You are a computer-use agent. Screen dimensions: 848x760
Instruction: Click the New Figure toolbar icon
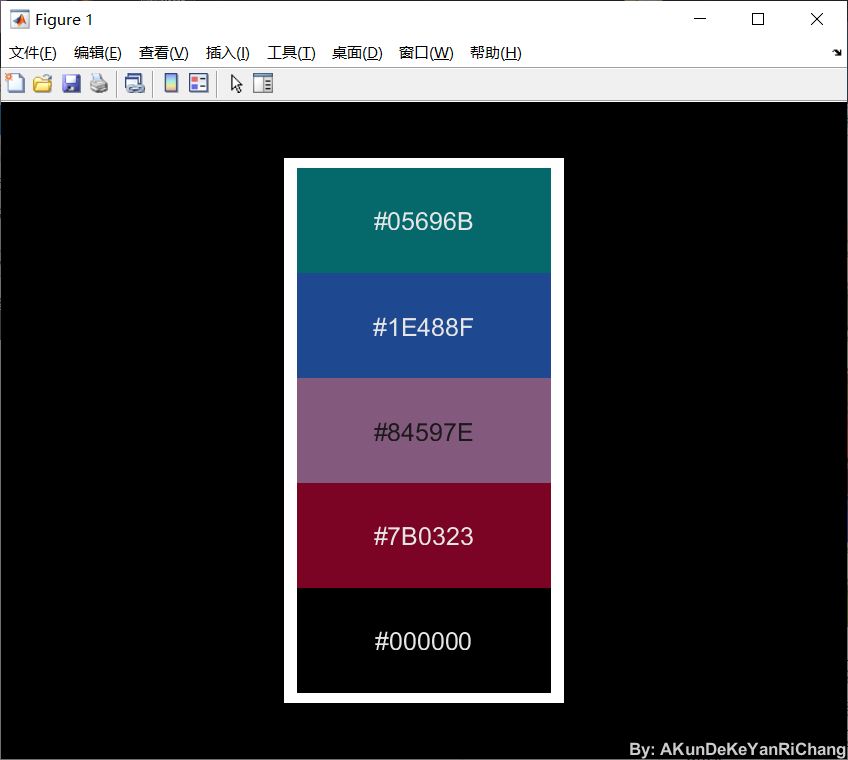click(x=15, y=83)
